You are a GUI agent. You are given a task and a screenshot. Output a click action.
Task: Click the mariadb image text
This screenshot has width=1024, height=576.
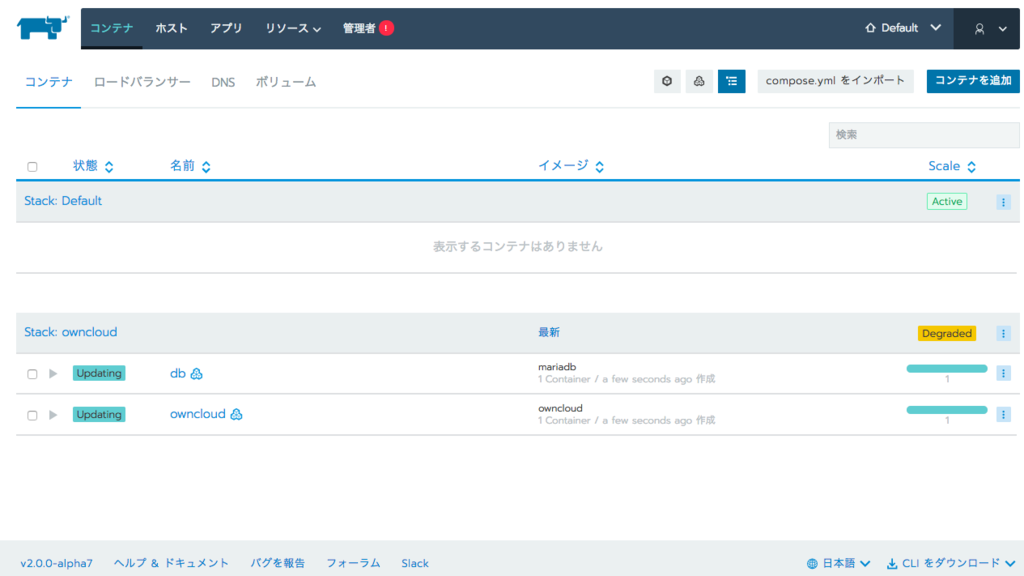tap(557, 367)
